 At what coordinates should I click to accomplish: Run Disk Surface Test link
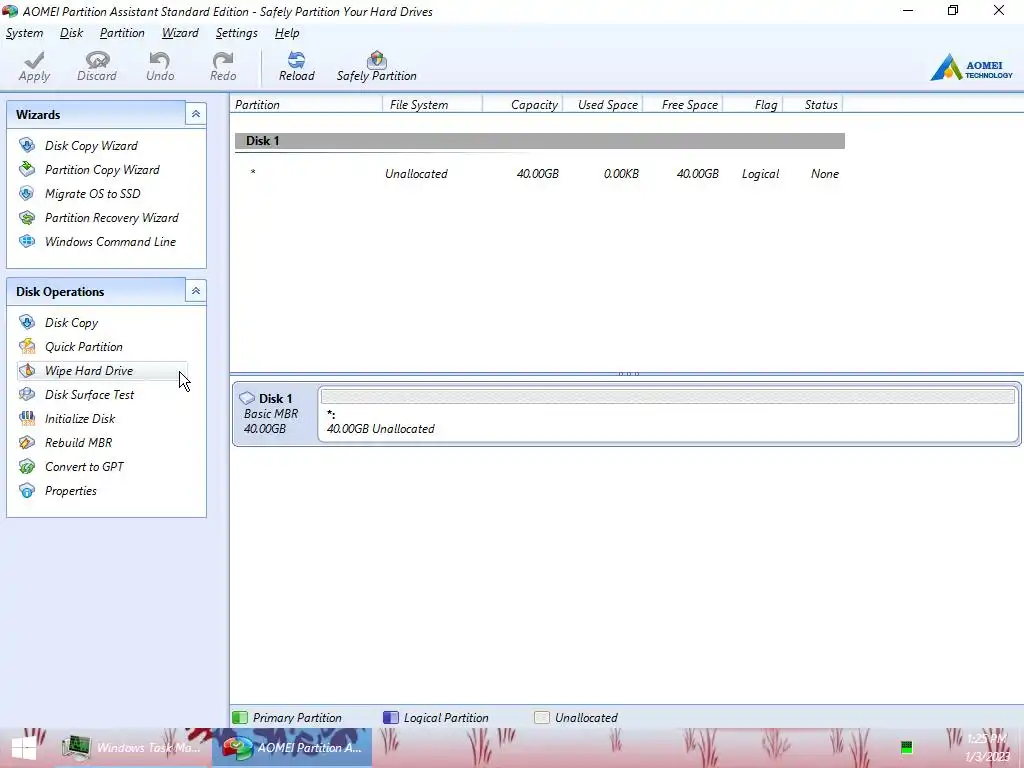89,395
